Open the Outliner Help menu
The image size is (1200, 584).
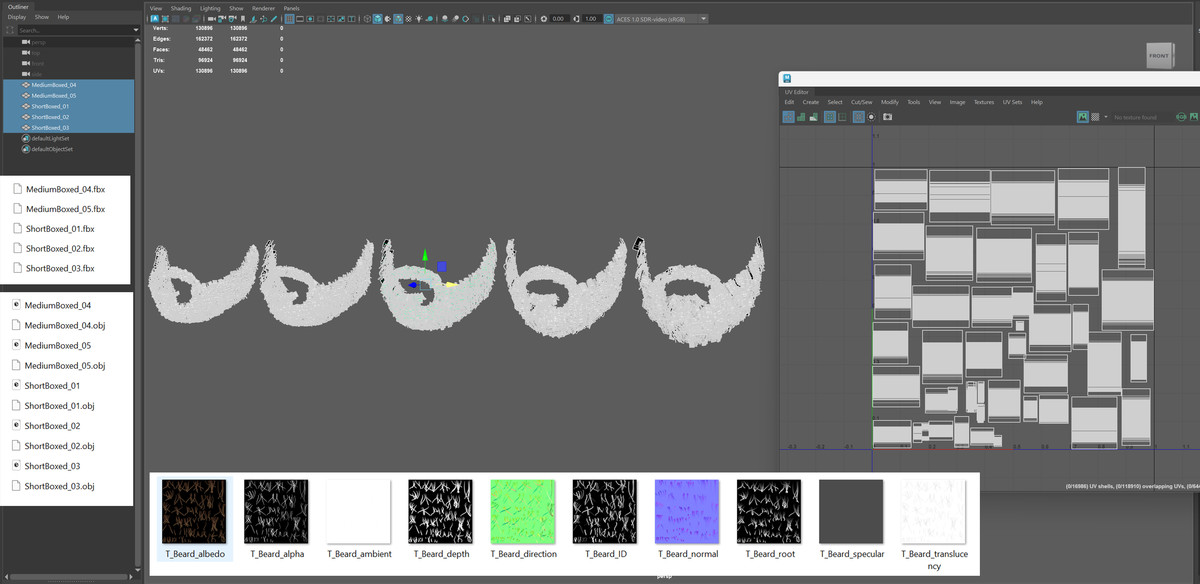[x=63, y=17]
